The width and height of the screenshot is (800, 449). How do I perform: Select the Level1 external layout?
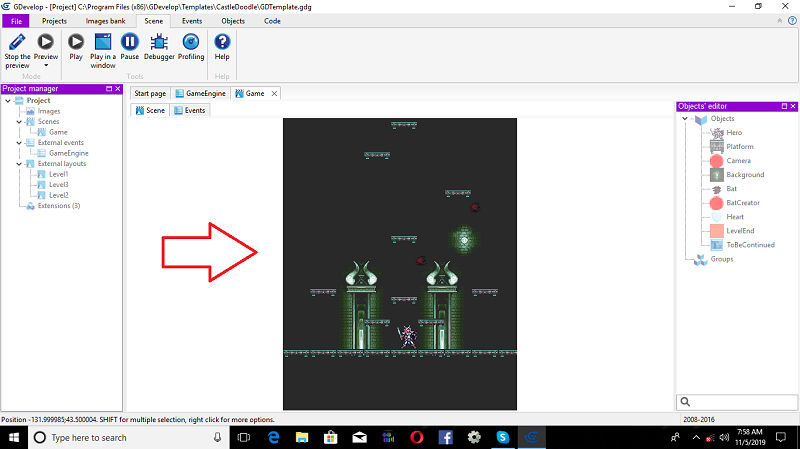(x=58, y=174)
